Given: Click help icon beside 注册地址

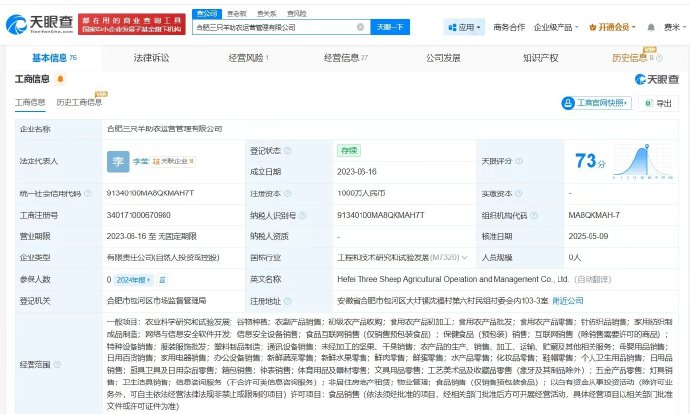Looking at the screenshot, I should click(287, 301).
